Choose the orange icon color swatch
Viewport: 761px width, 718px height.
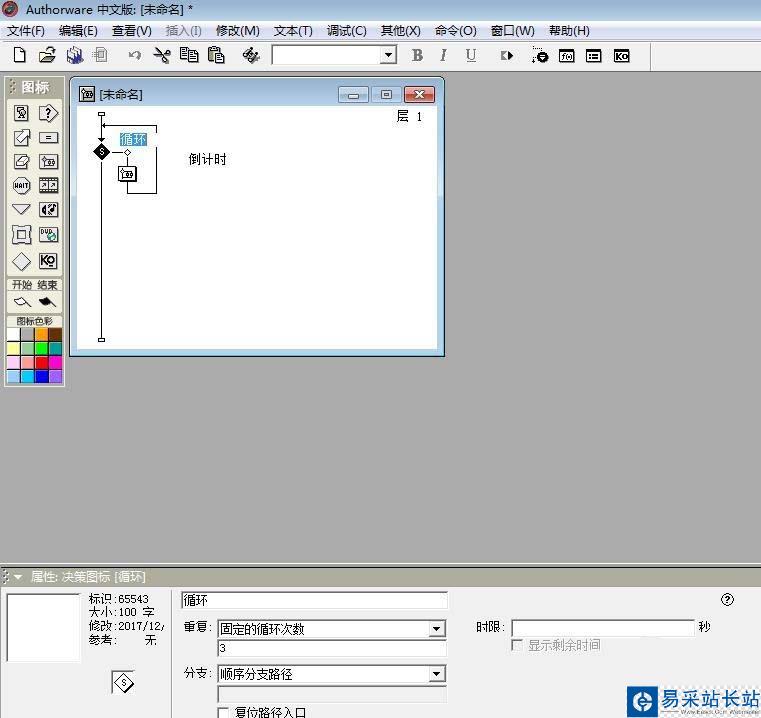coord(41,334)
